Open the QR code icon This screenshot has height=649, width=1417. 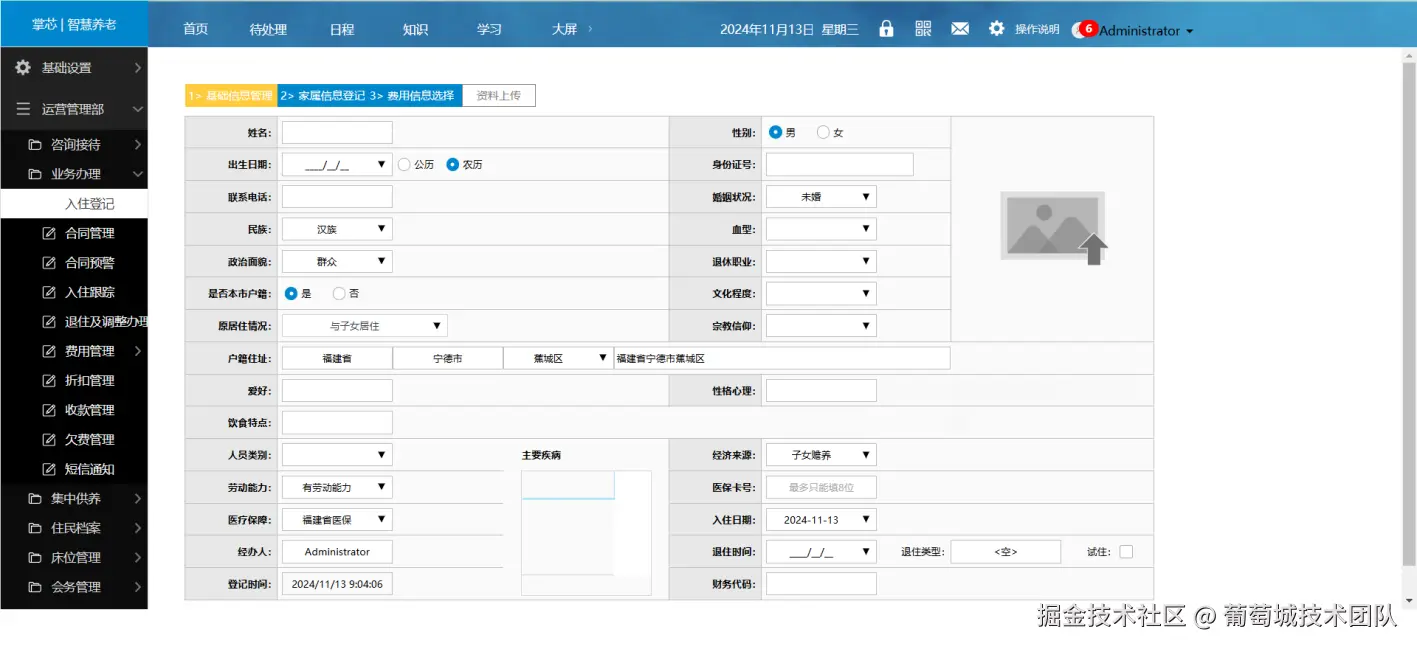coord(923,29)
